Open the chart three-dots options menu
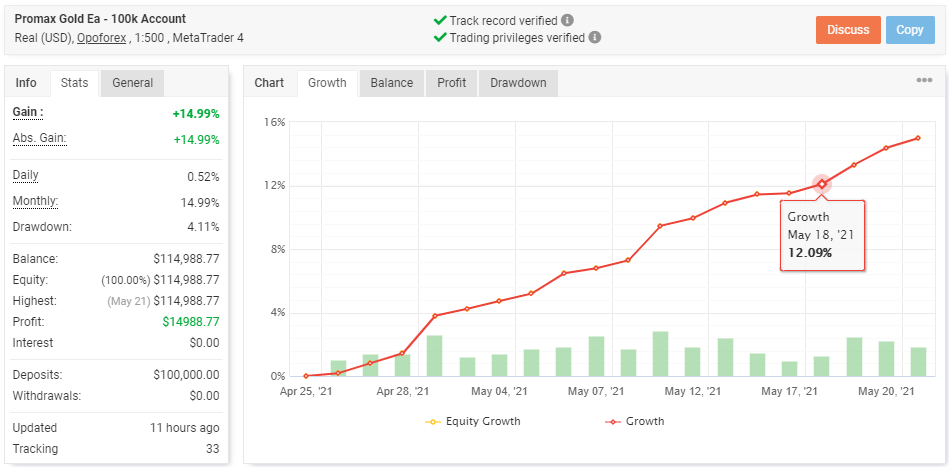Image resolution: width=949 pixels, height=467 pixels. [924, 81]
